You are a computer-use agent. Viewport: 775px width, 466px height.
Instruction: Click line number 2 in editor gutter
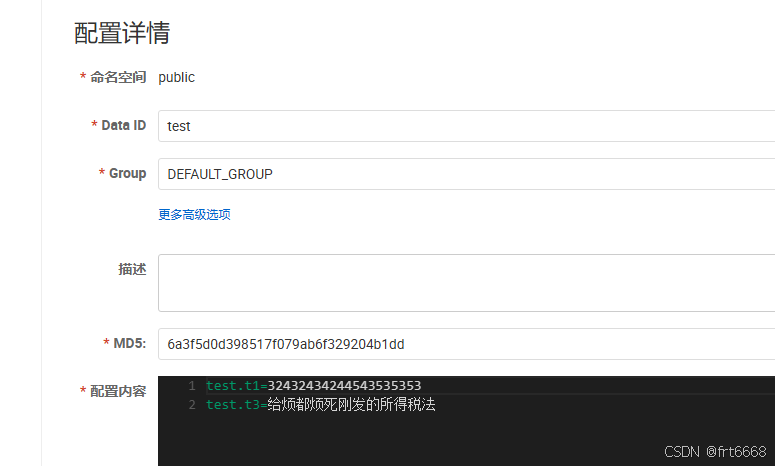click(x=192, y=405)
